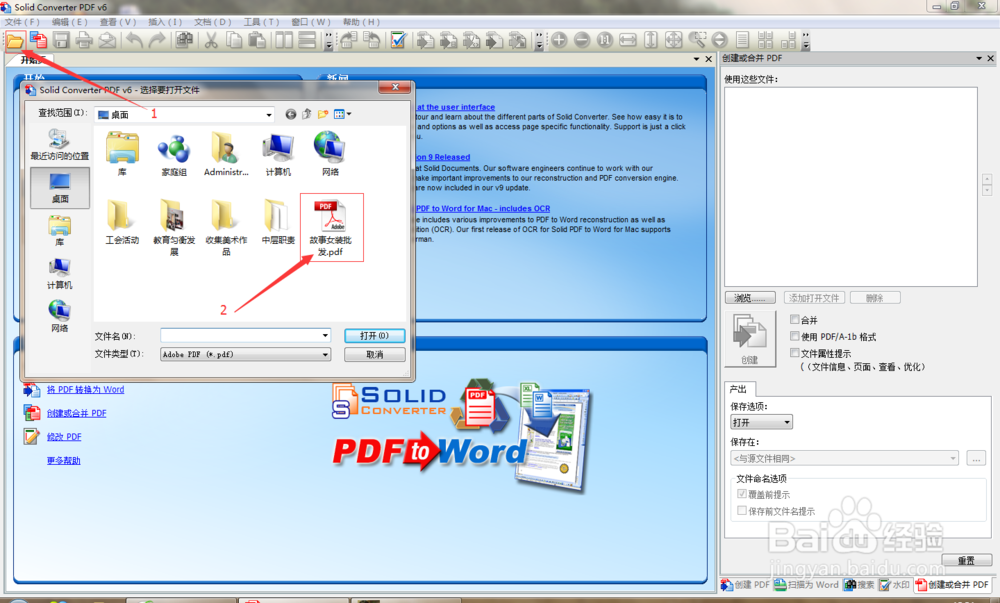Click the Undo arrow icon
The image size is (1000, 603).
pos(134,41)
